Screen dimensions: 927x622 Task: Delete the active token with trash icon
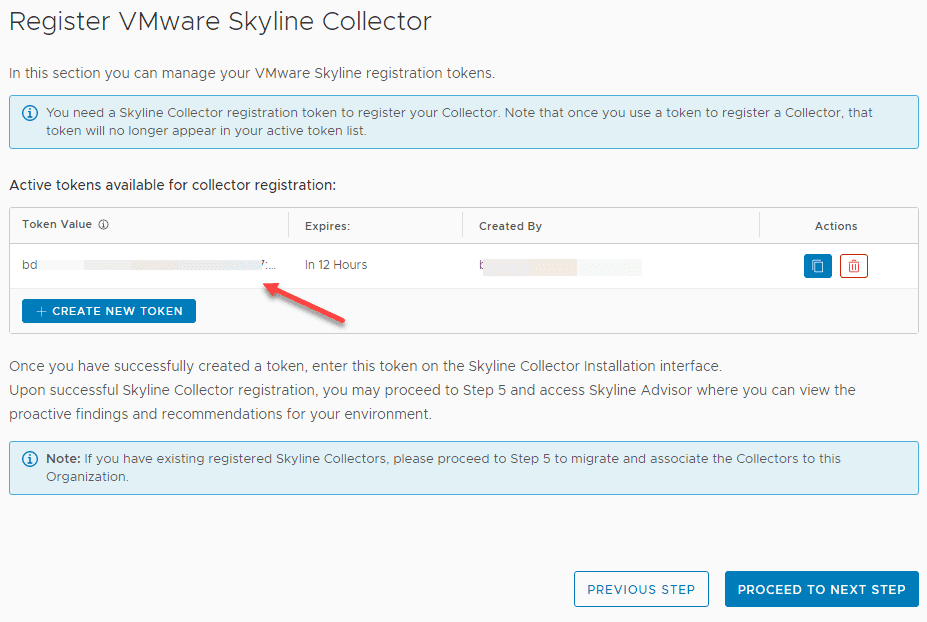tap(853, 266)
